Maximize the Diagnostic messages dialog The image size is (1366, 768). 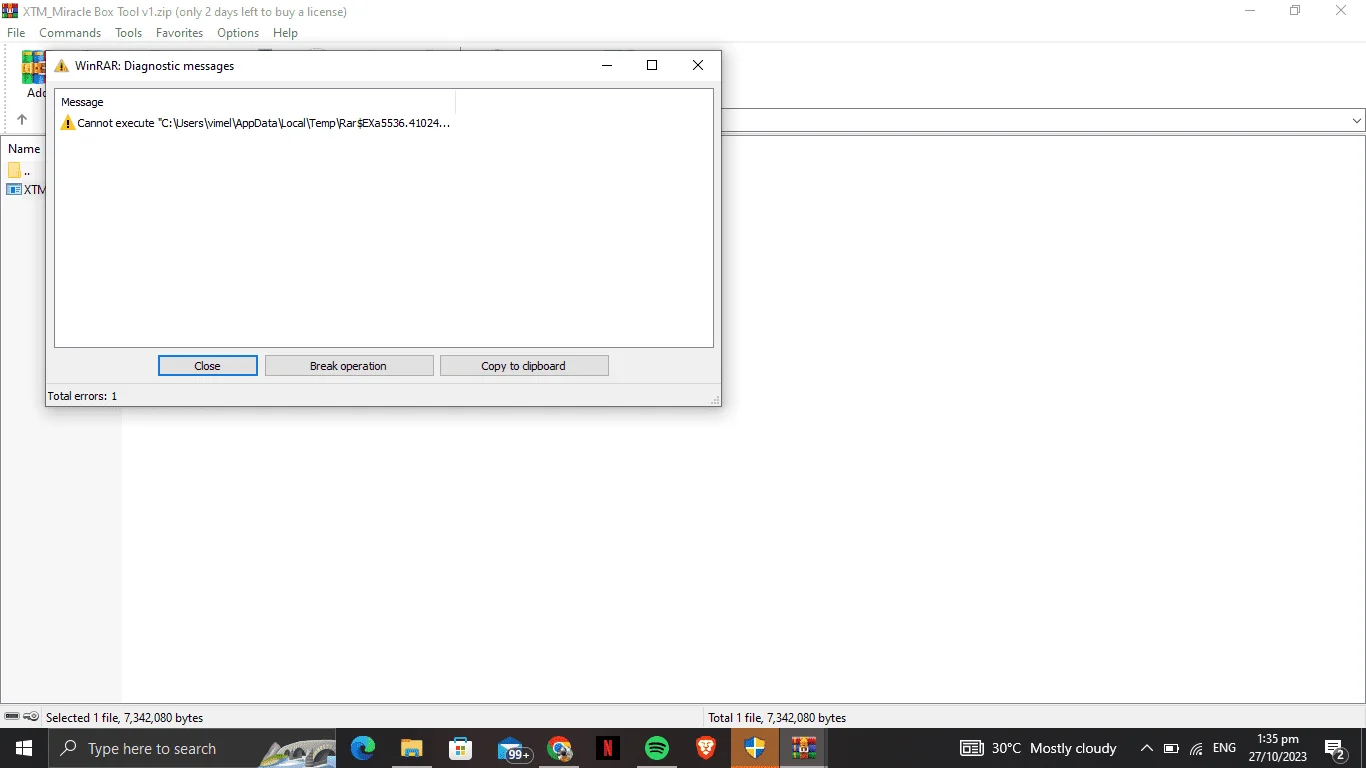pos(652,66)
